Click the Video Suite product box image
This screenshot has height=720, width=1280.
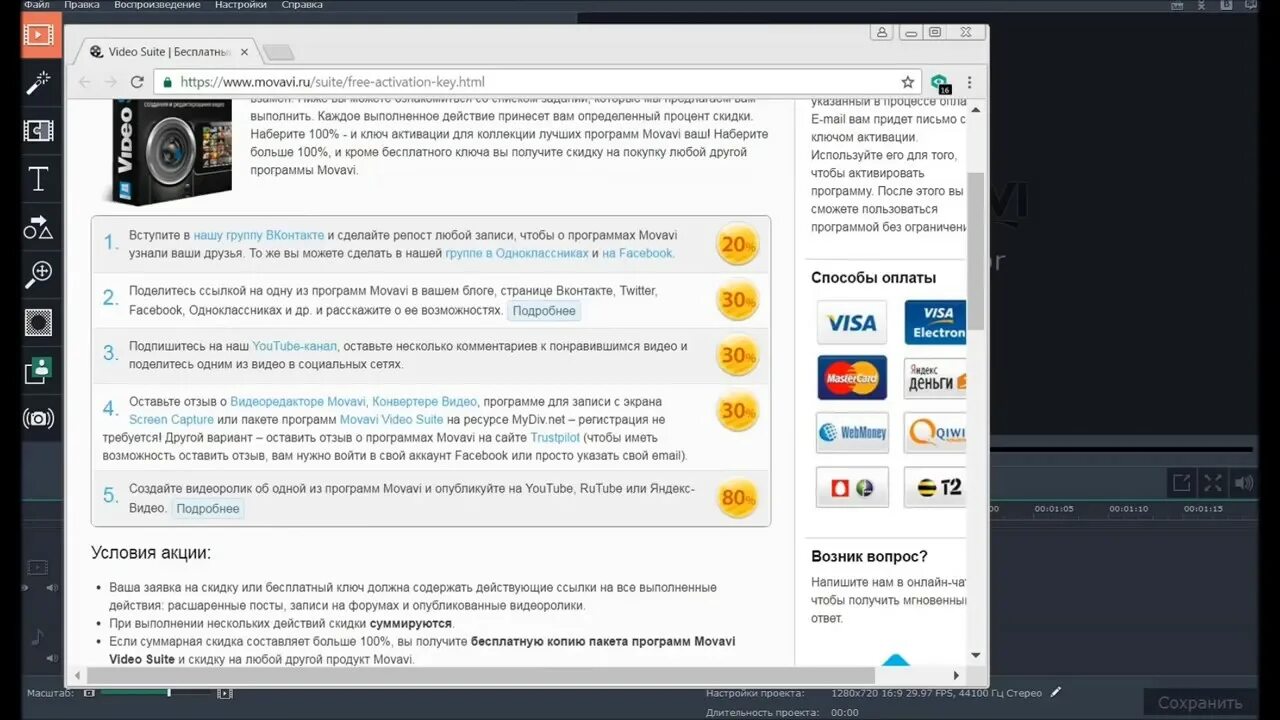(167, 151)
